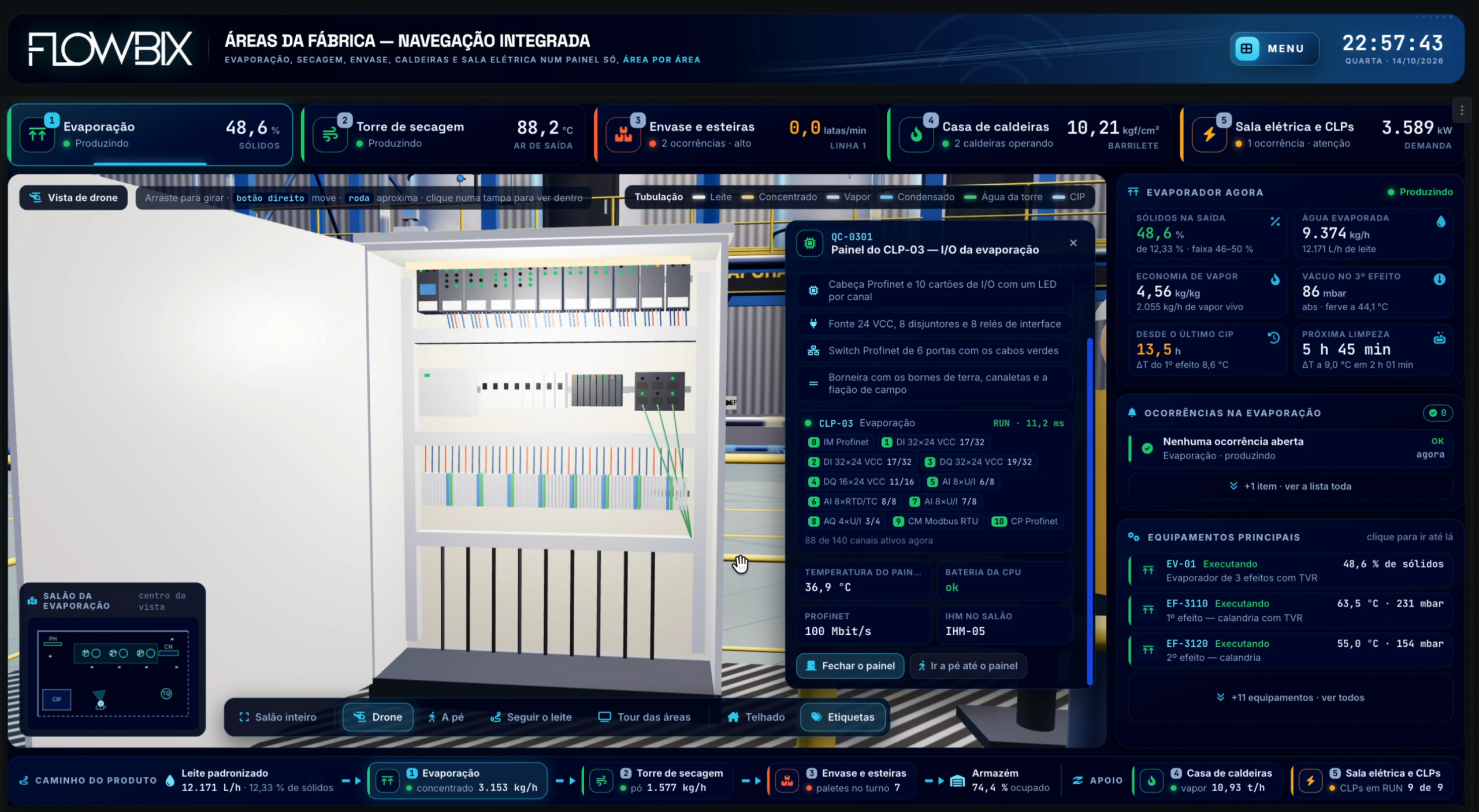Viewport: 1479px width, 812px height.
Task: Click the Vista de drone button
Action: click(73, 198)
